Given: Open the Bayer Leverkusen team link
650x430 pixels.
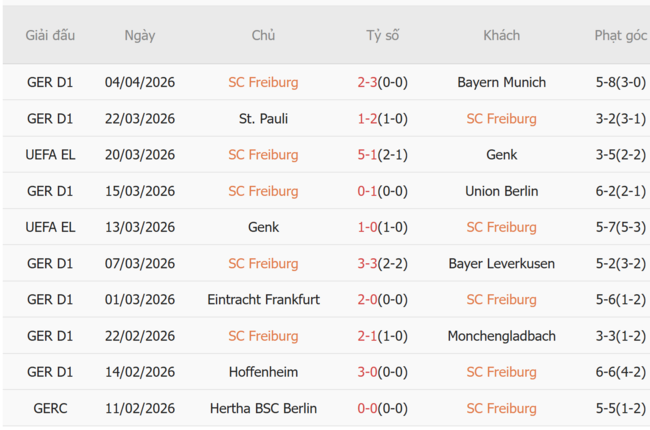Looking at the screenshot, I should click(501, 263).
